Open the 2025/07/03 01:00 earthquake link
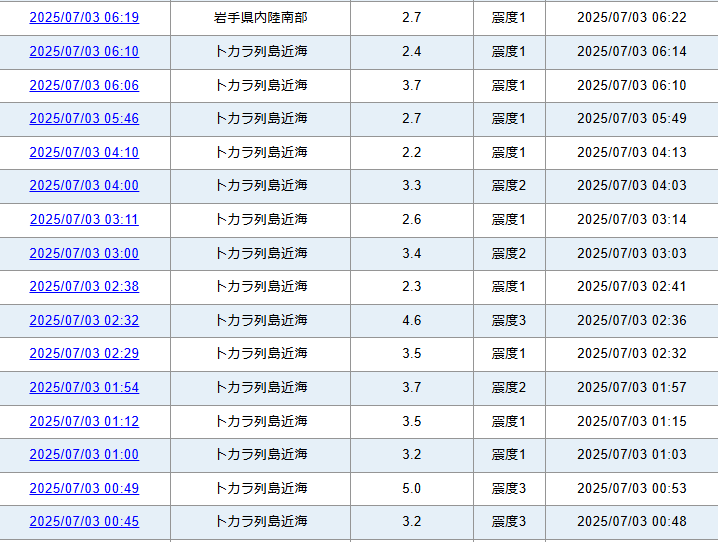 [x=84, y=455]
